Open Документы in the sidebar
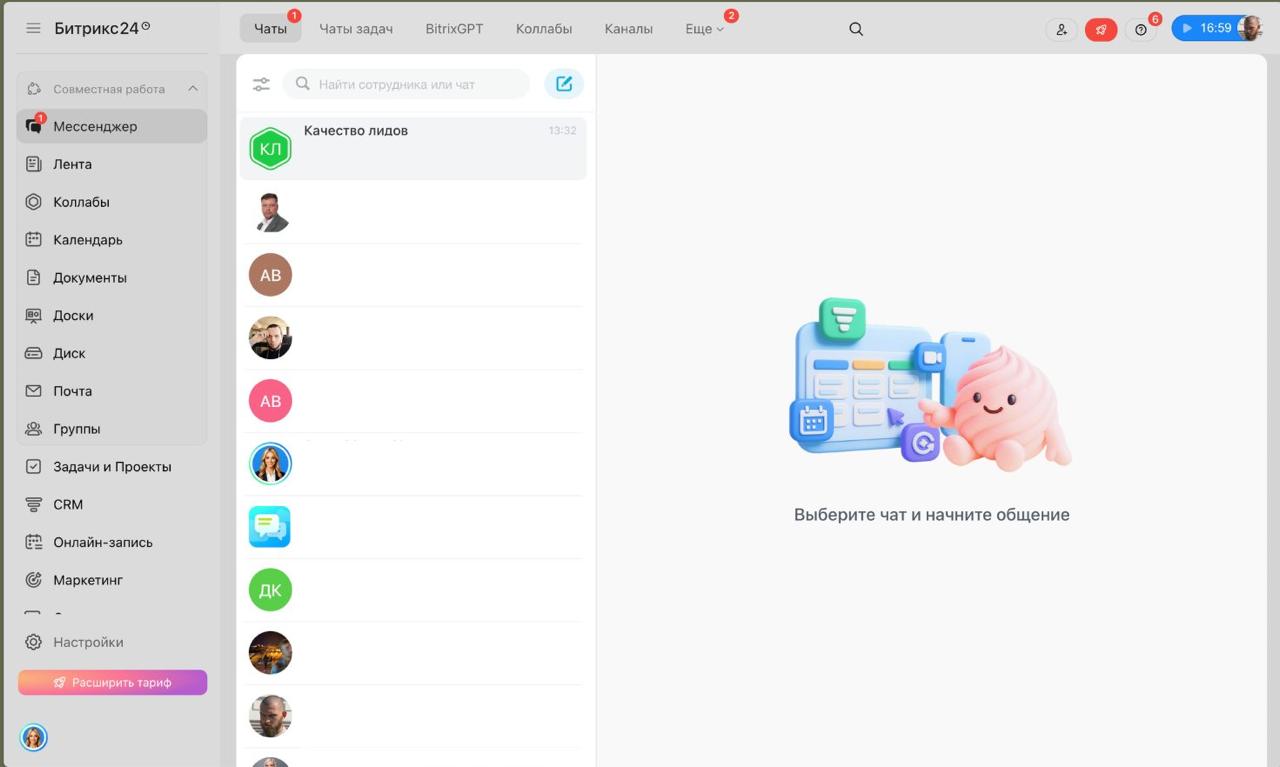The height and width of the screenshot is (767, 1280). coord(112,278)
